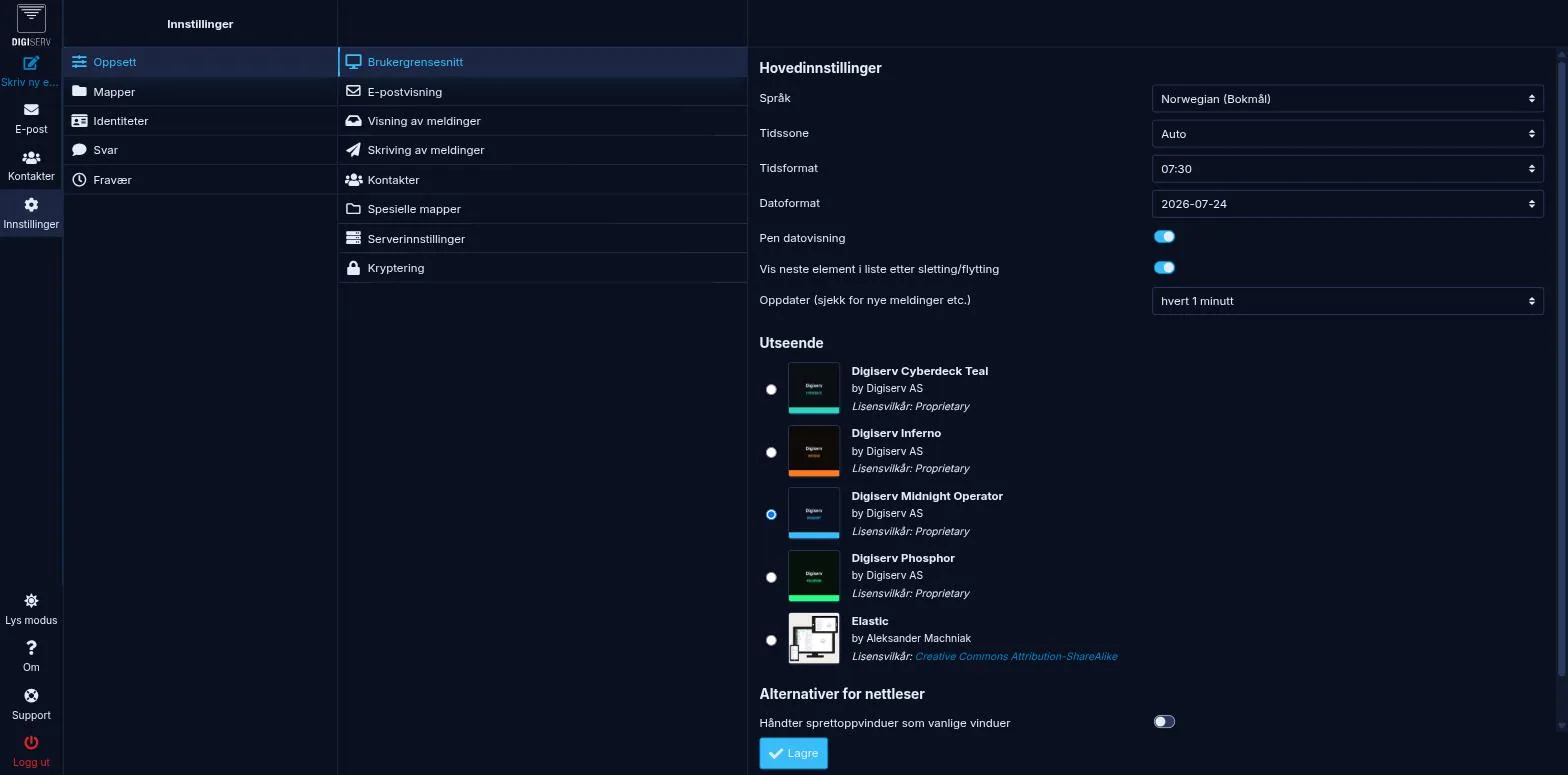This screenshot has height=775, width=1568.
Task: Open the Kontakter settings section row
Action: click(543, 180)
